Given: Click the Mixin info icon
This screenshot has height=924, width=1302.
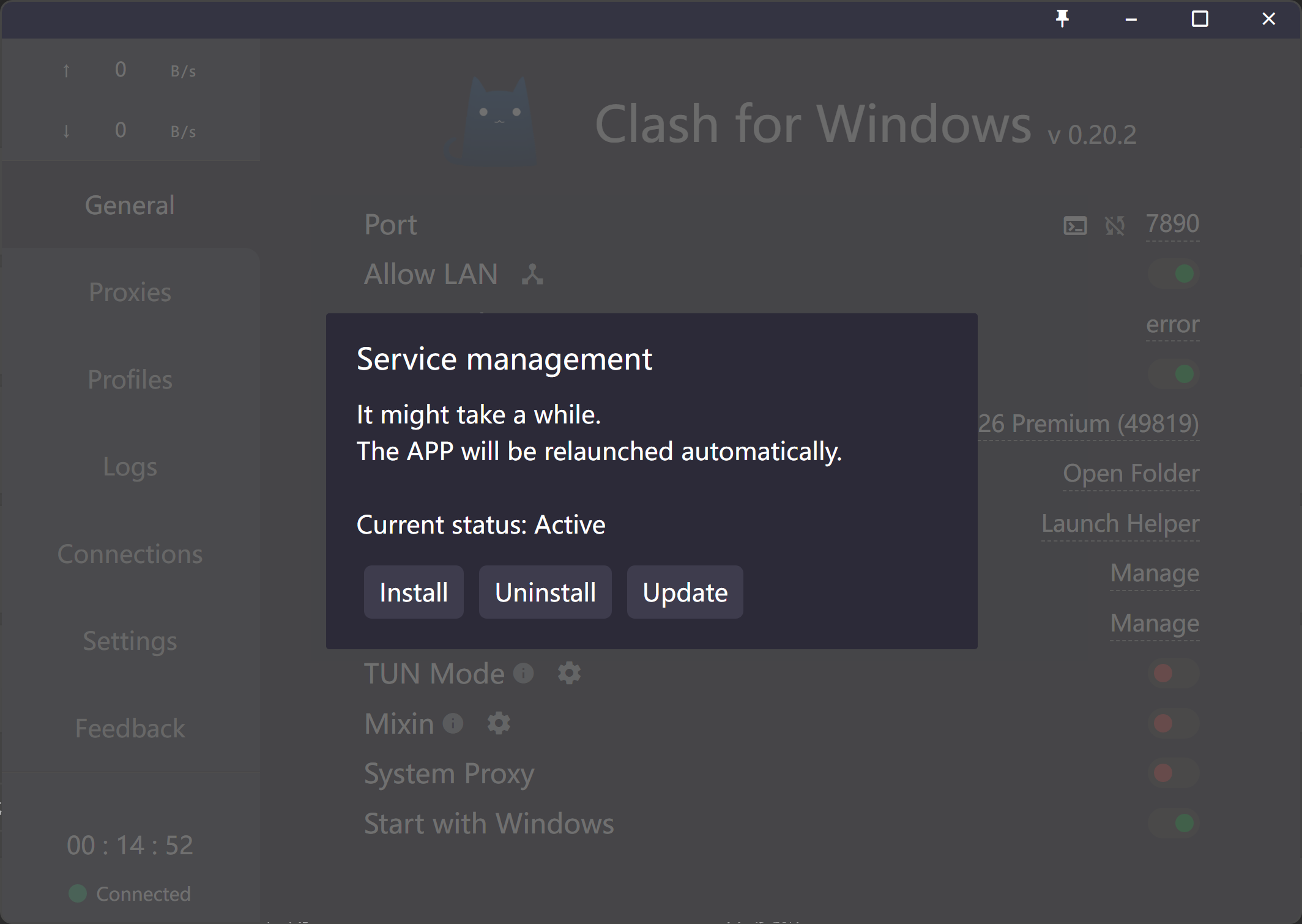Looking at the screenshot, I should [x=453, y=723].
